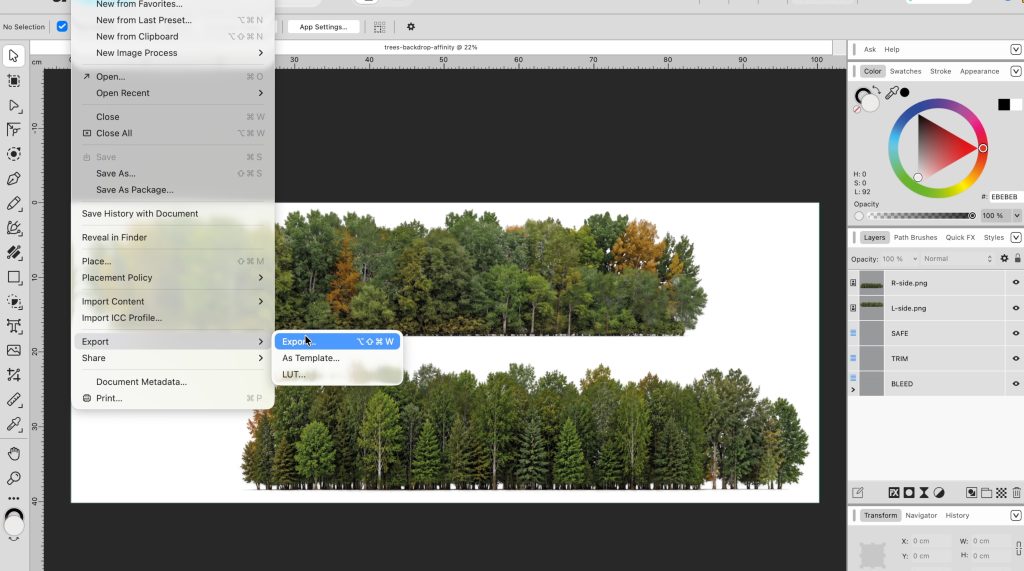Hide the L-side.png layer

pyautogui.click(x=1016, y=308)
